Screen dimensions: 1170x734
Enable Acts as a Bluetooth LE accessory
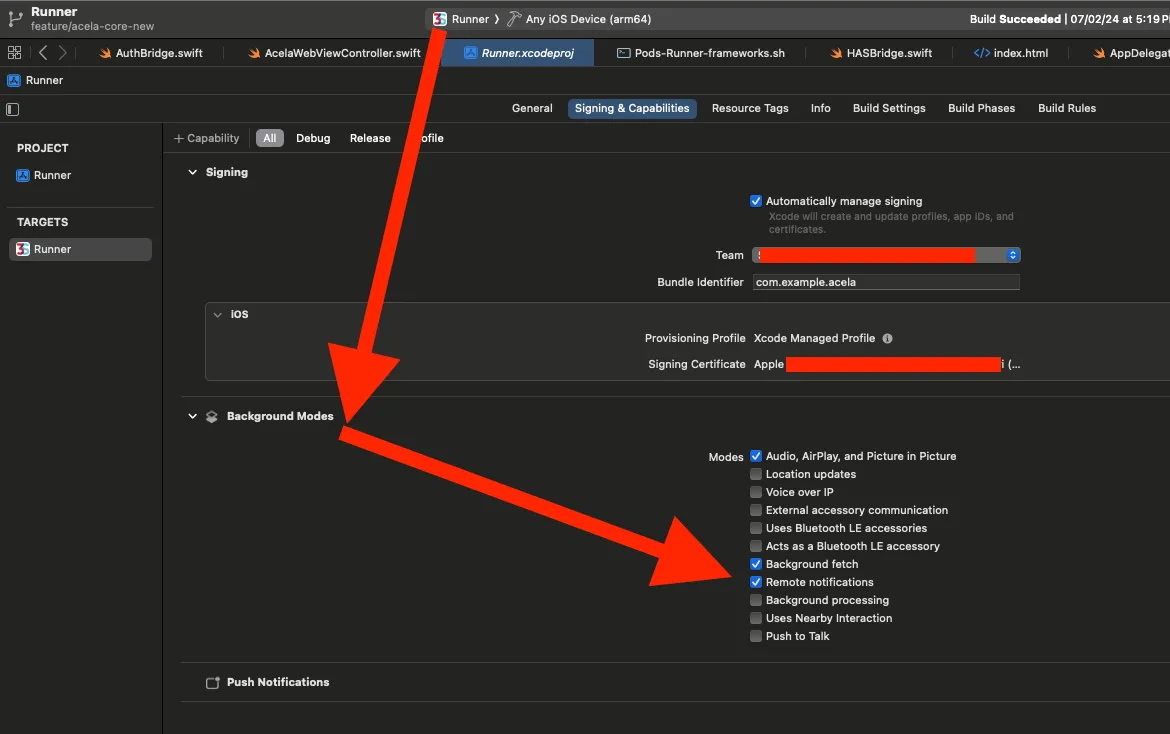pyautogui.click(x=756, y=546)
